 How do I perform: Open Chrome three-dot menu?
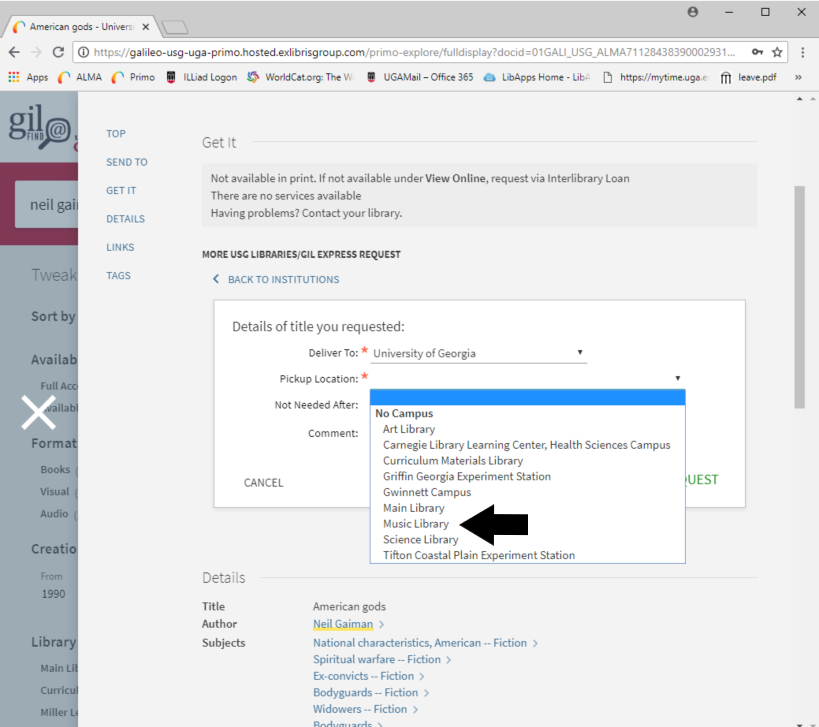click(x=803, y=52)
